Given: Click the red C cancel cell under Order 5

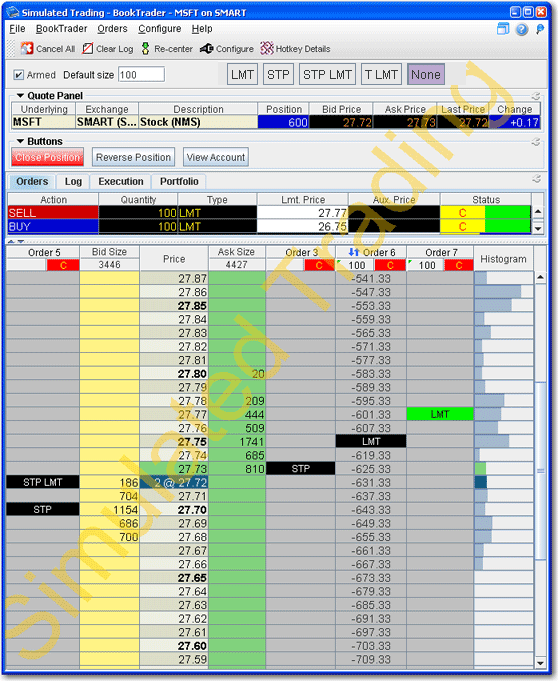Looking at the screenshot, I should click(x=63, y=265).
